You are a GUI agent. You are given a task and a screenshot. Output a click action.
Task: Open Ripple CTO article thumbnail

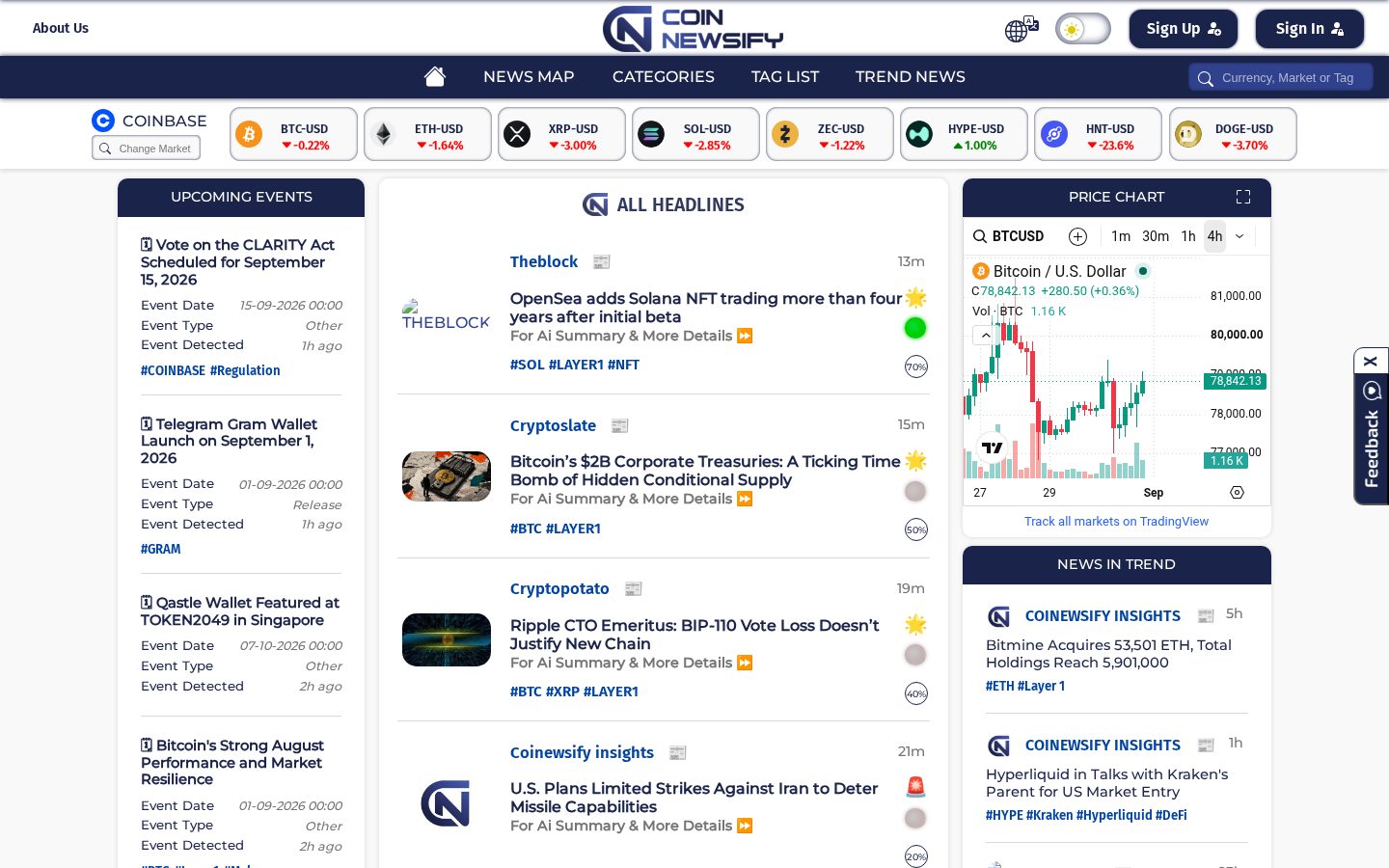(x=447, y=639)
